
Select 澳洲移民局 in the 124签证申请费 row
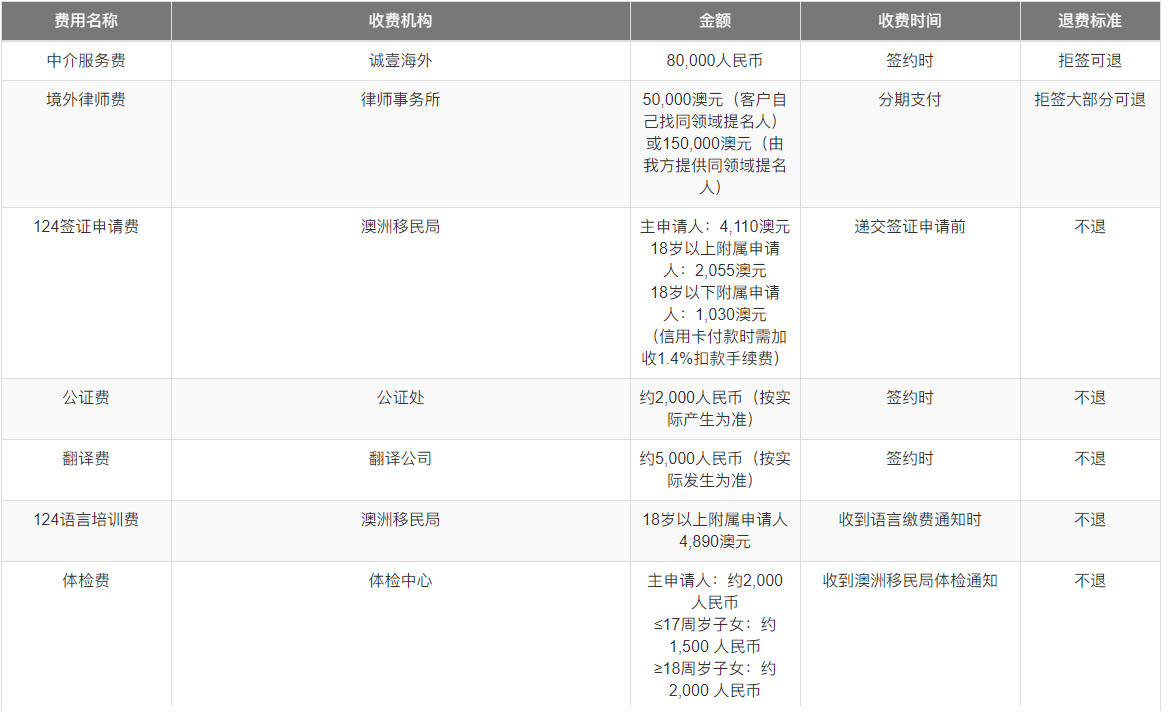click(x=401, y=293)
